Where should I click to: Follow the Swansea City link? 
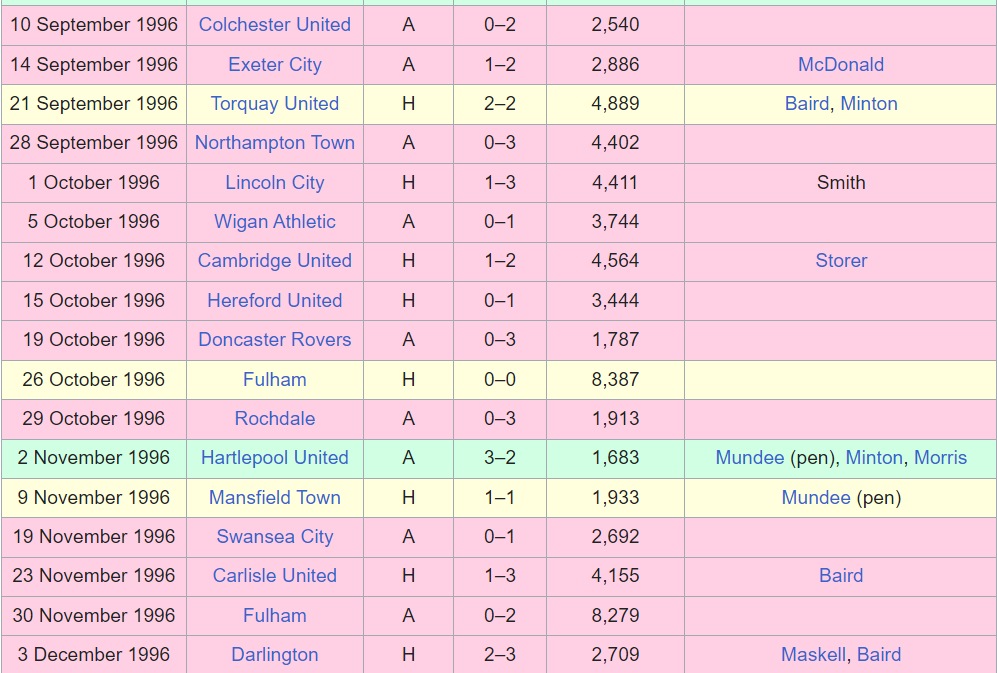(x=275, y=537)
